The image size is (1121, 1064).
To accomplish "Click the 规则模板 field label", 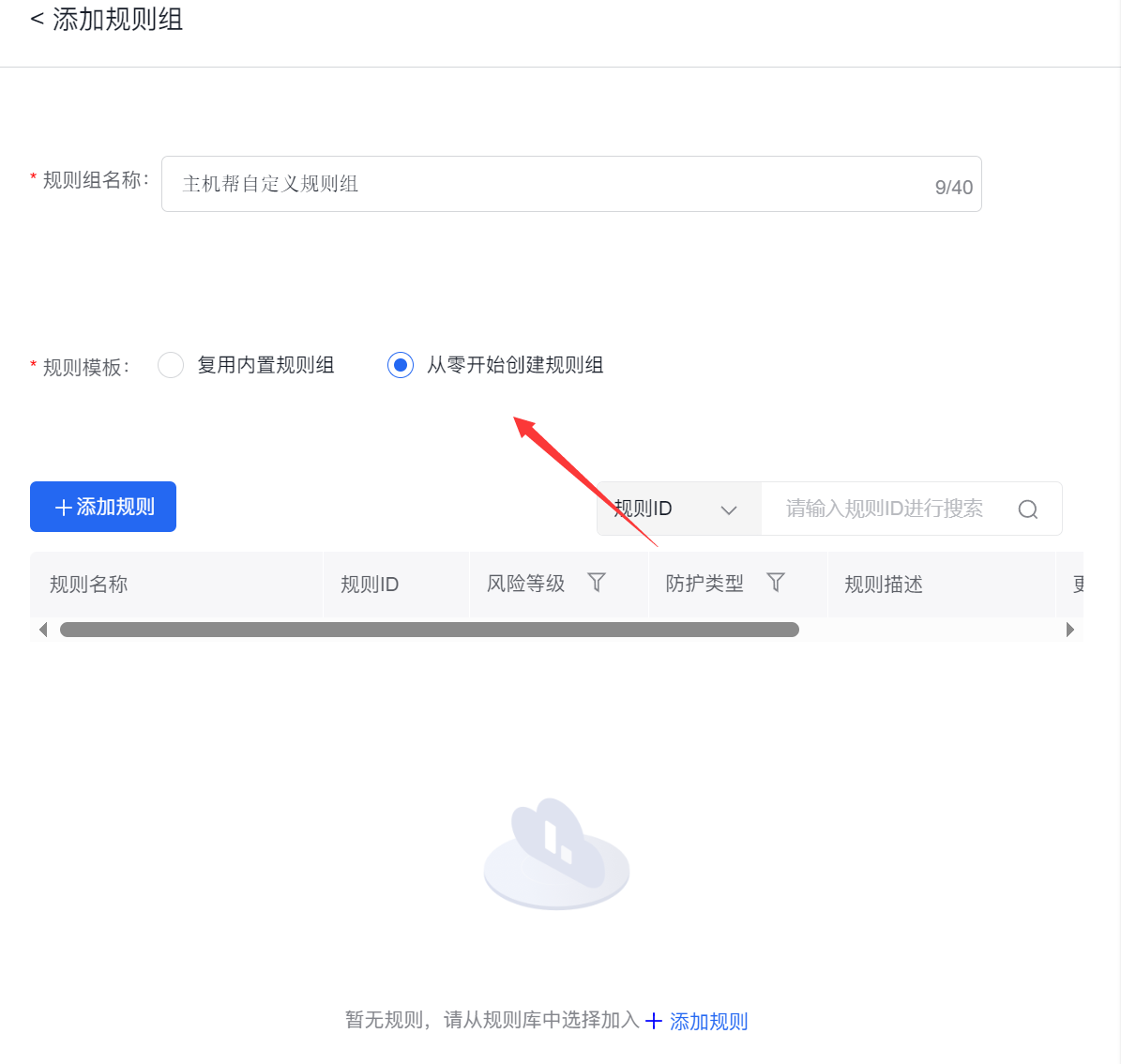I will (85, 367).
